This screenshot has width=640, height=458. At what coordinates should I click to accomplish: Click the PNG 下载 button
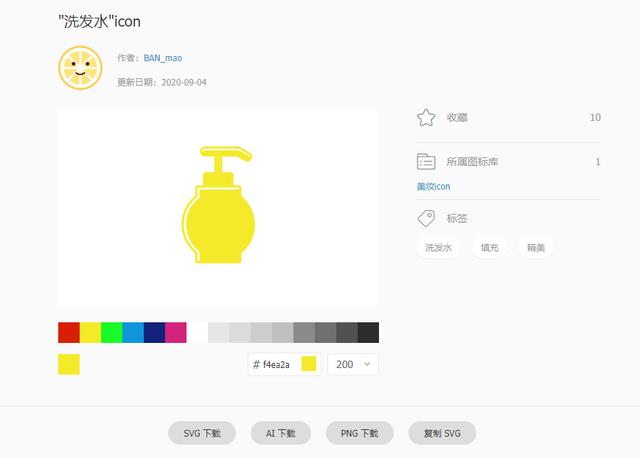click(359, 433)
